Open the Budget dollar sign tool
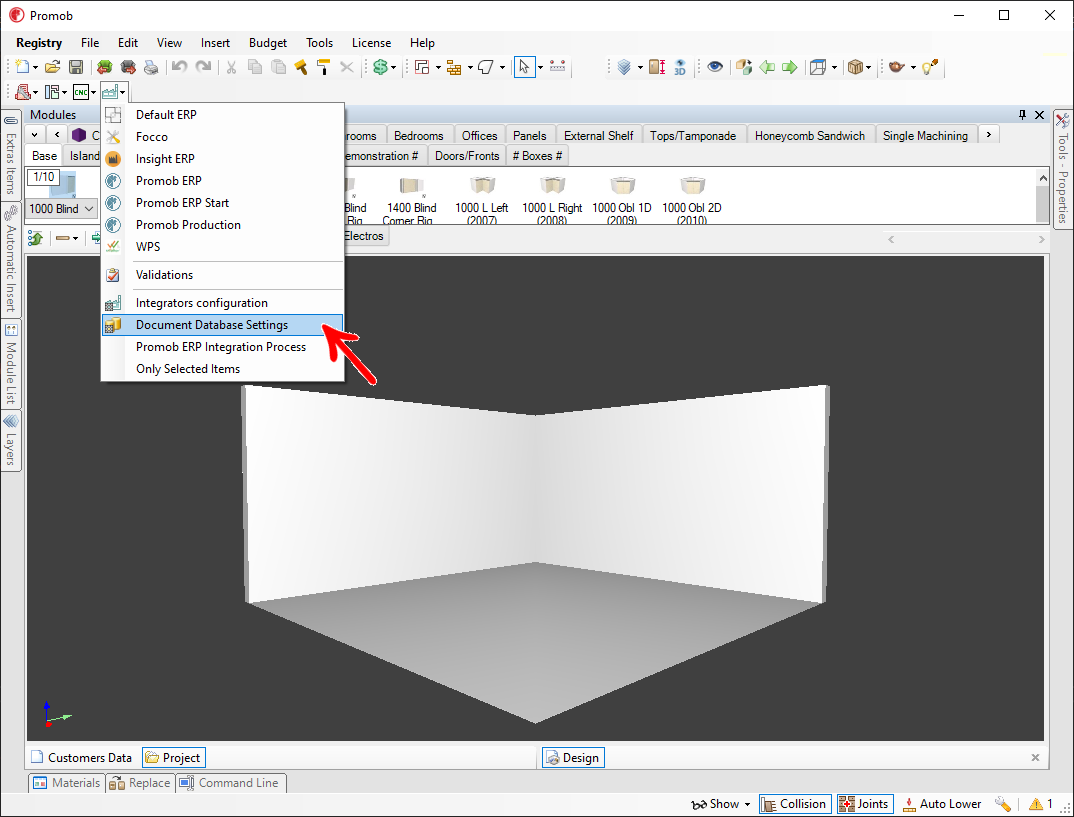1074x817 pixels. pyautogui.click(x=381, y=66)
